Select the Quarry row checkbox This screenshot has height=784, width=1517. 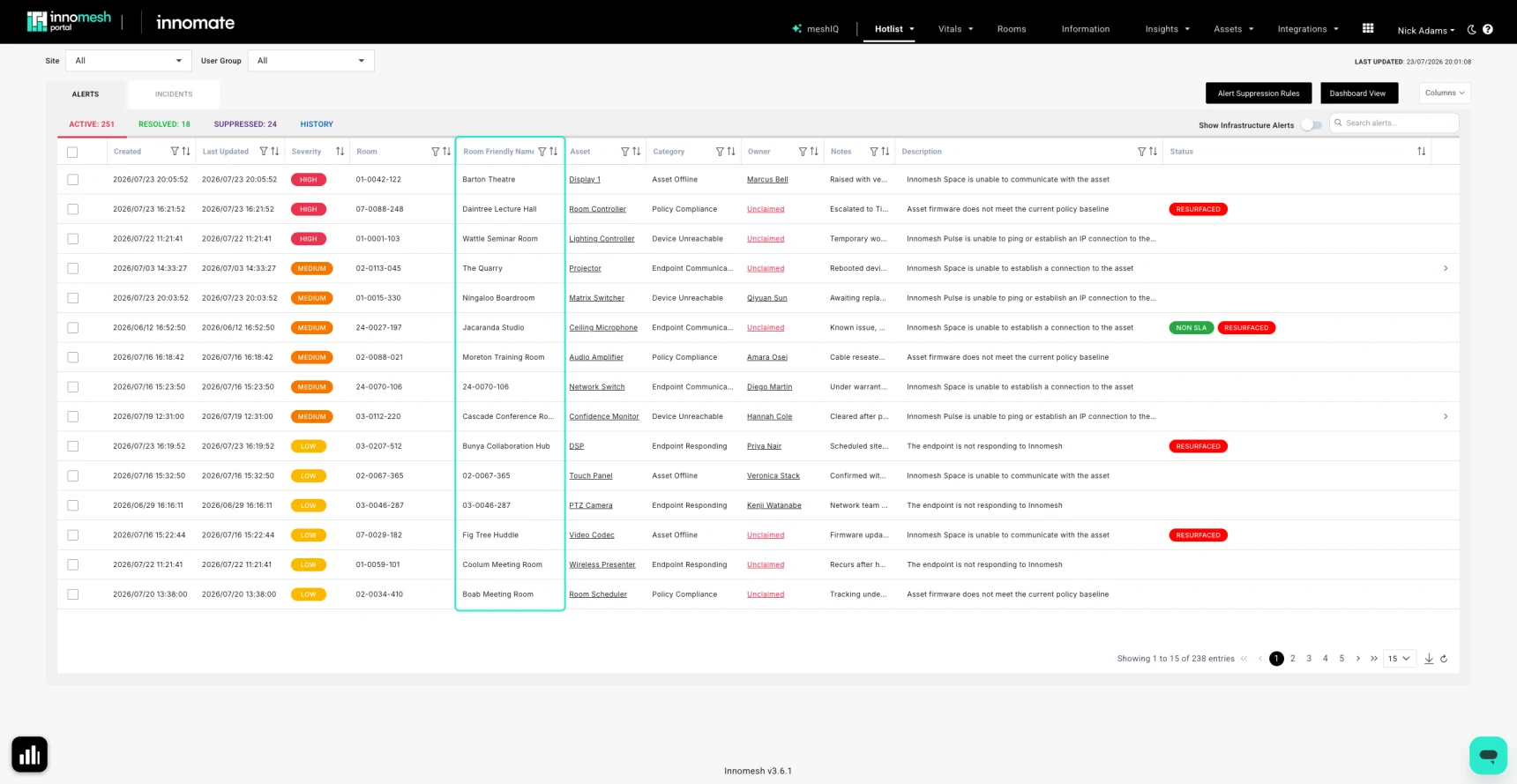click(72, 268)
